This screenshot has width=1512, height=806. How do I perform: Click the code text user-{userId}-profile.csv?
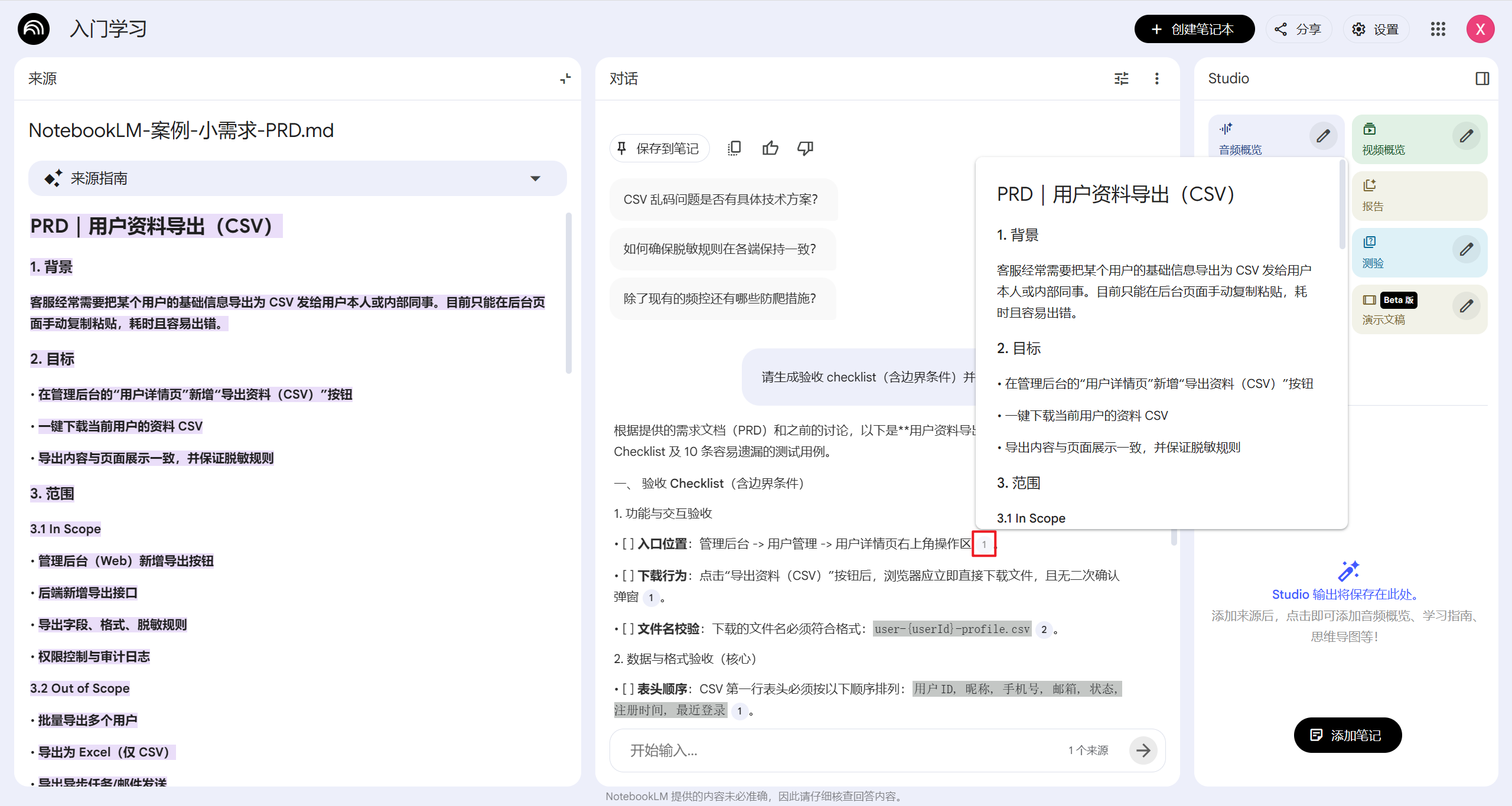(952, 629)
